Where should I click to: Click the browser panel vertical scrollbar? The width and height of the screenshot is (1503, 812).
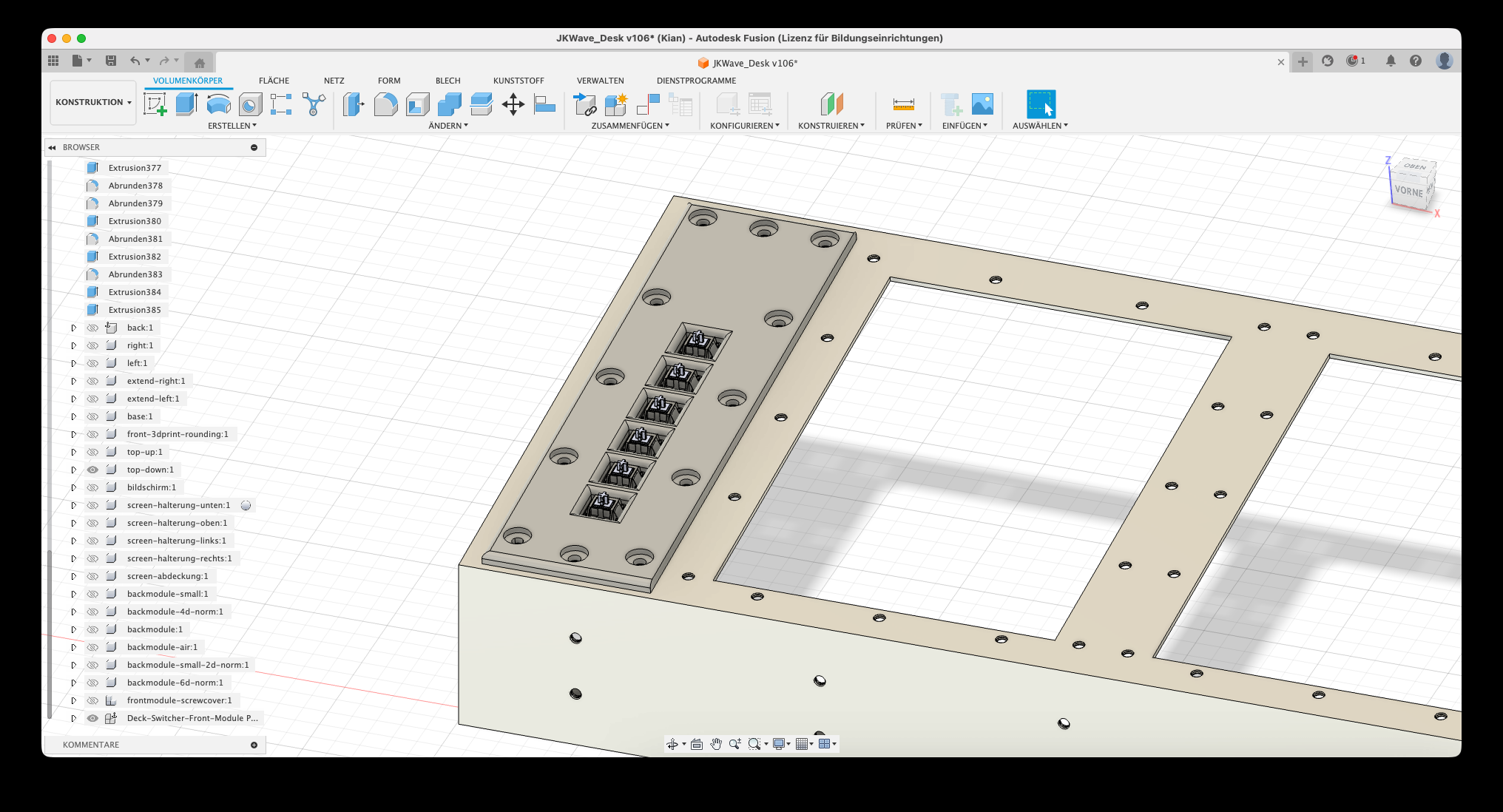50,634
